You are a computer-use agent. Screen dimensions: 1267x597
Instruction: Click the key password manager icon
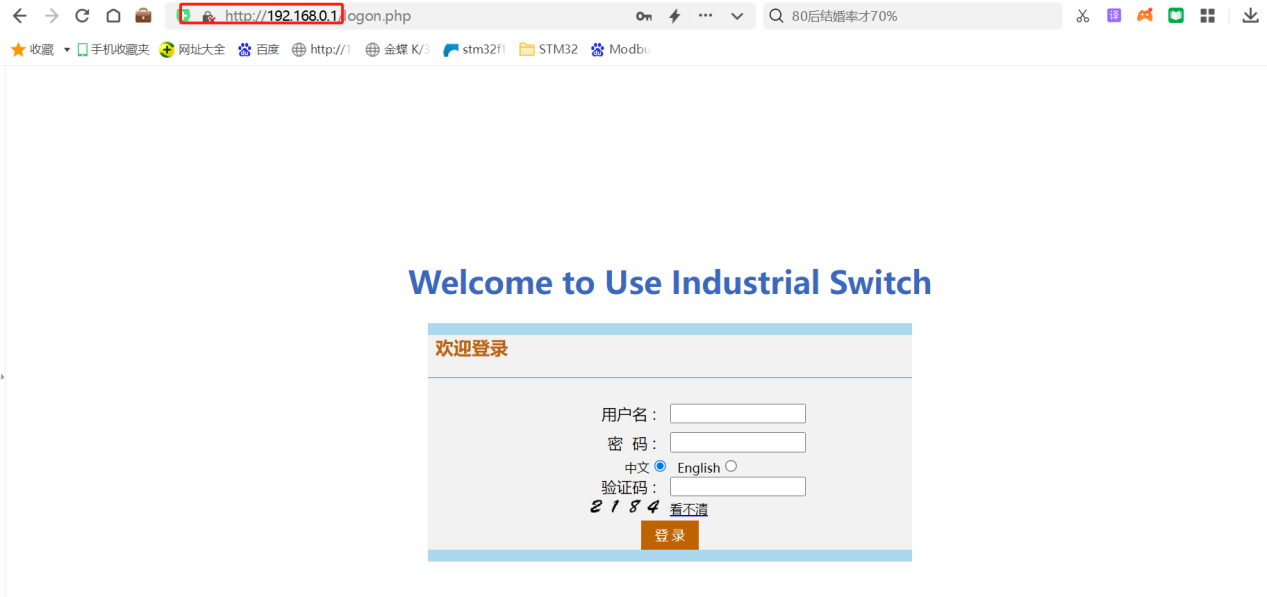(644, 16)
